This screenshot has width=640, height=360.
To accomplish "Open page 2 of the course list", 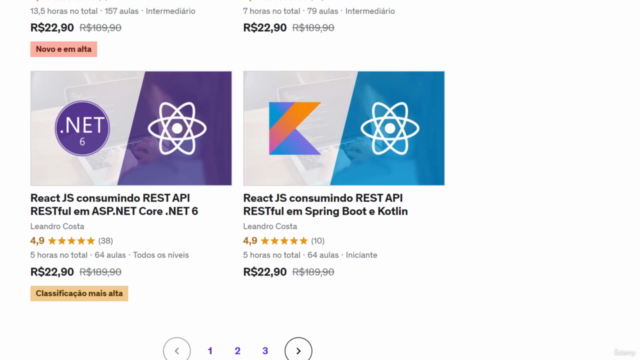I will pyautogui.click(x=238, y=351).
